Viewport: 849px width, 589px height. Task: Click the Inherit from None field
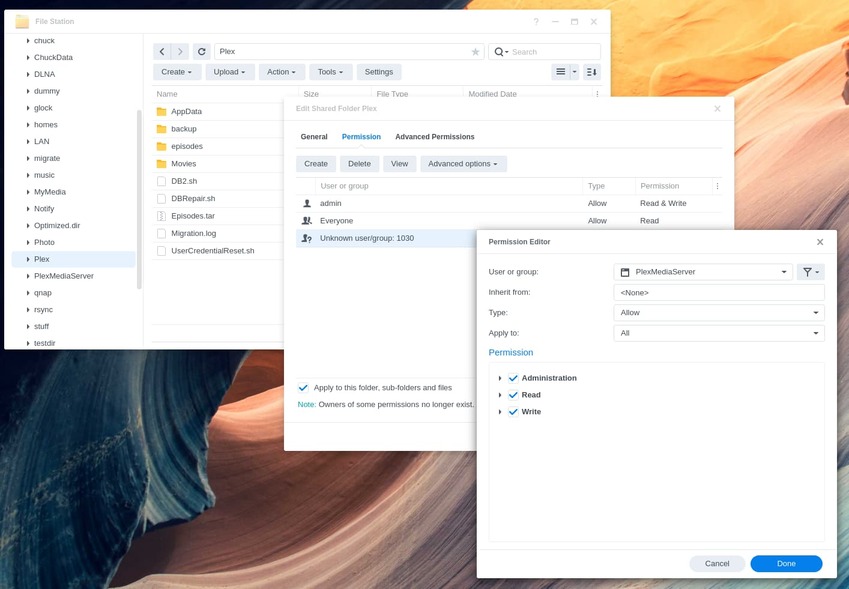click(x=719, y=293)
